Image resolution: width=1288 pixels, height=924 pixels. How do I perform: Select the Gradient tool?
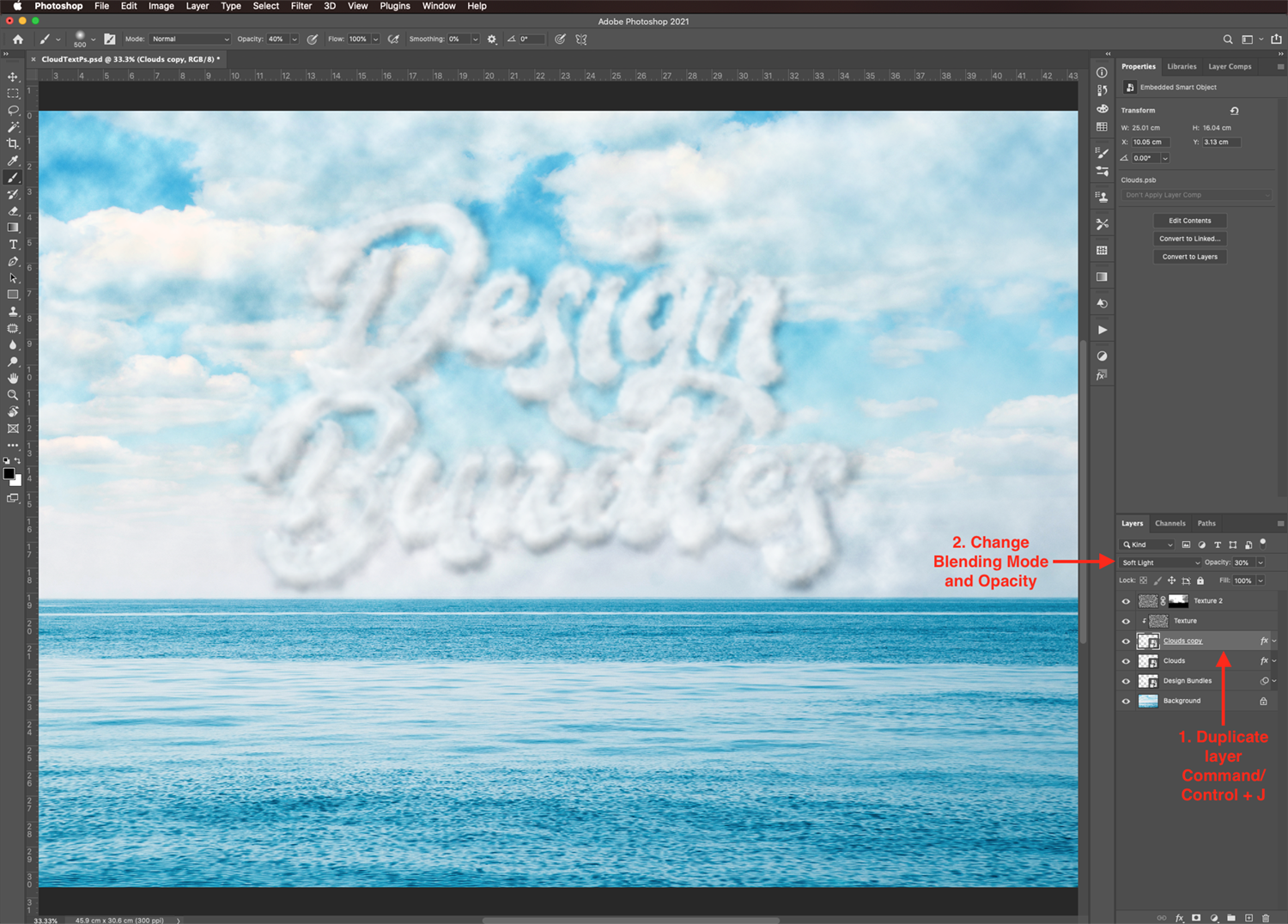(x=13, y=228)
